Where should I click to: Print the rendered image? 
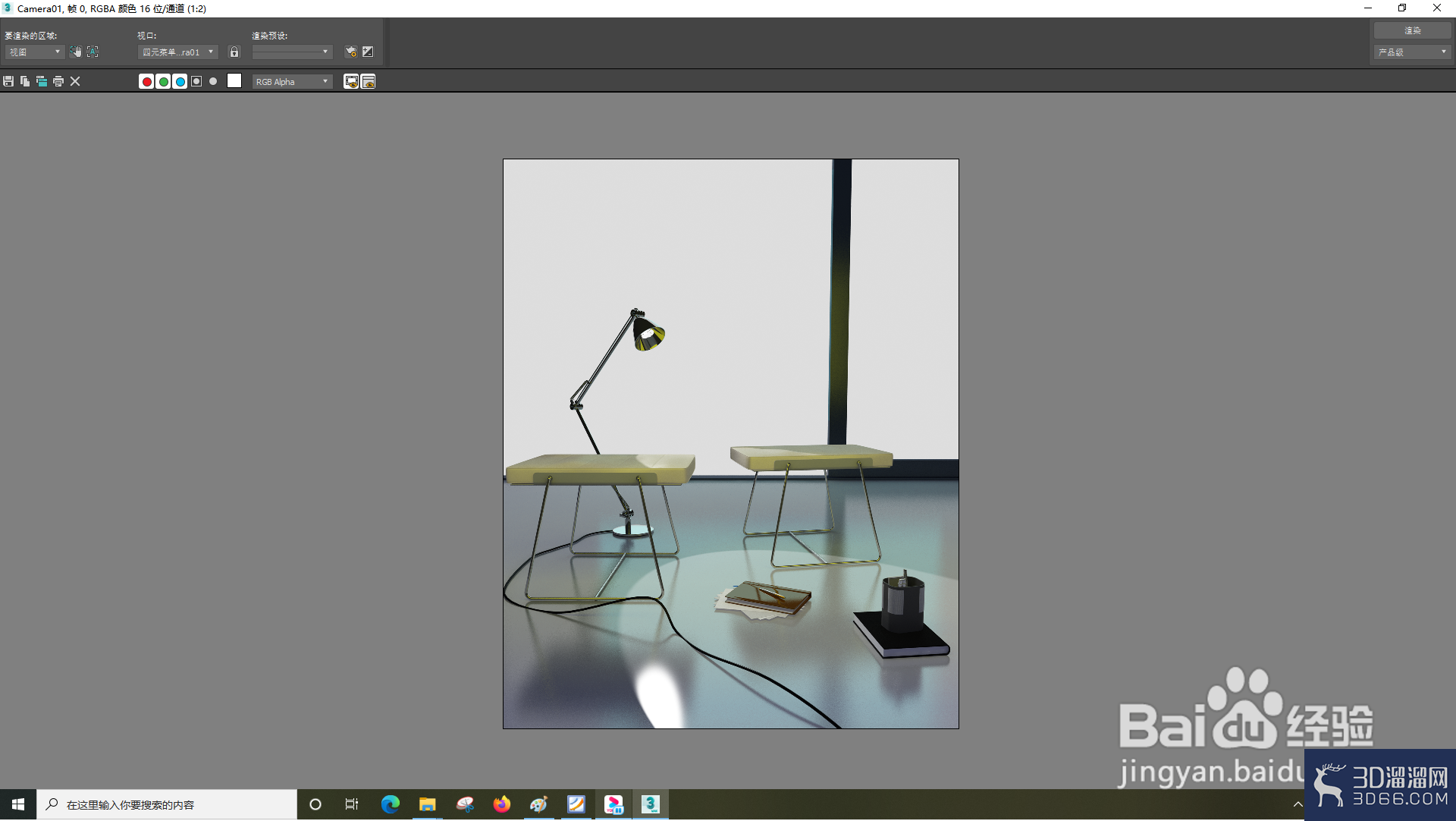pyautogui.click(x=58, y=82)
